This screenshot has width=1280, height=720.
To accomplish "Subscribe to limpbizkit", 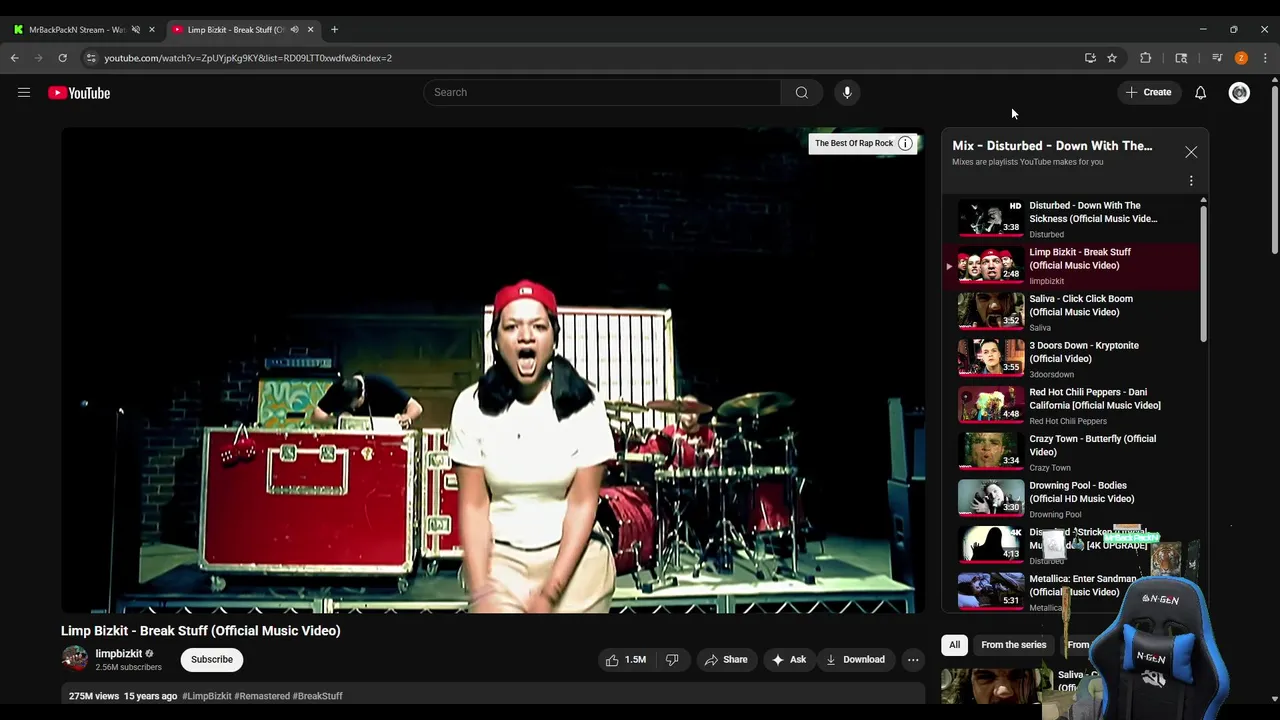I will coord(212,660).
